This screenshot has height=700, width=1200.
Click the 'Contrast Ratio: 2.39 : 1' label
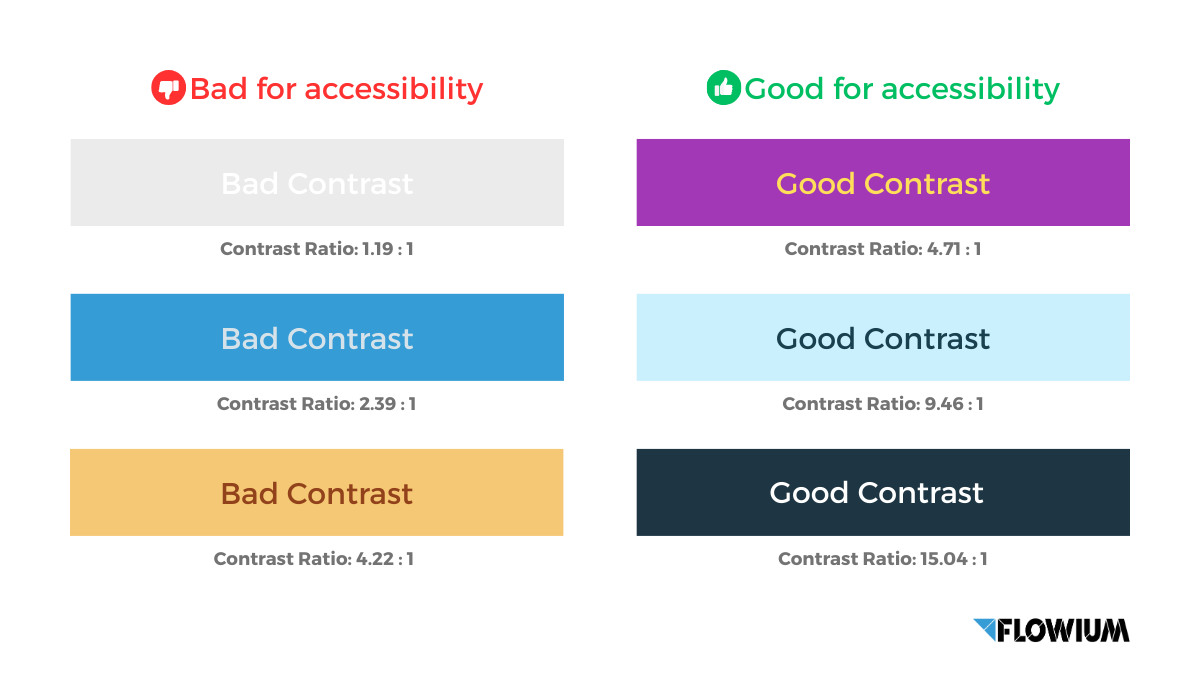(316, 404)
